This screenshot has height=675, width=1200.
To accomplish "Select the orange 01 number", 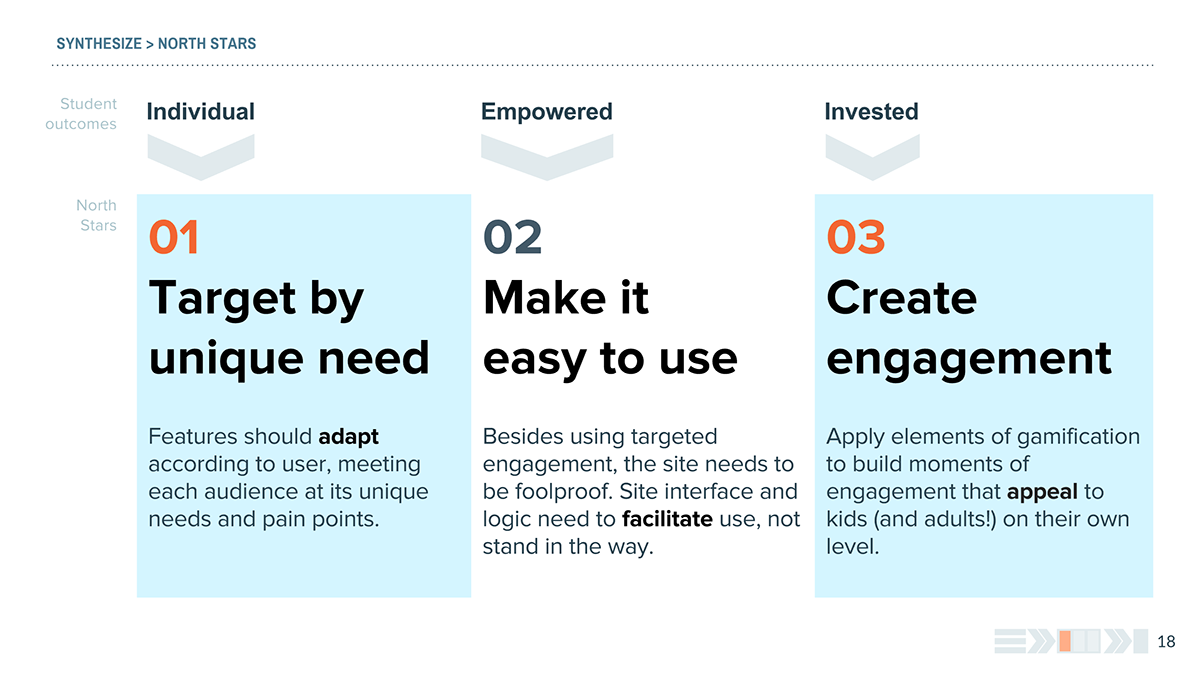I will click(x=174, y=238).
